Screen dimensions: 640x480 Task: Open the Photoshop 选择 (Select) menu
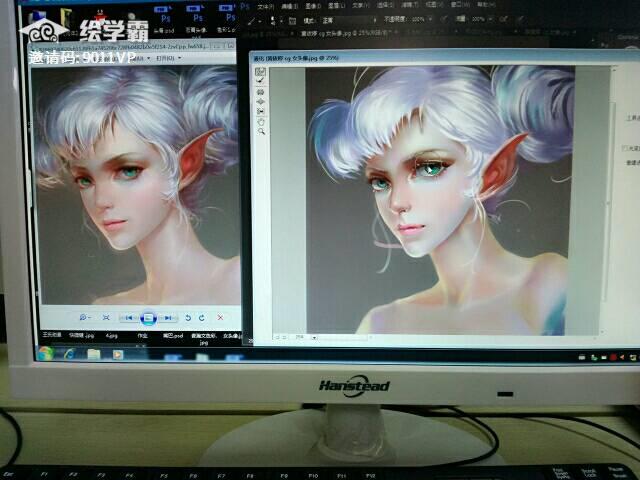point(384,5)
